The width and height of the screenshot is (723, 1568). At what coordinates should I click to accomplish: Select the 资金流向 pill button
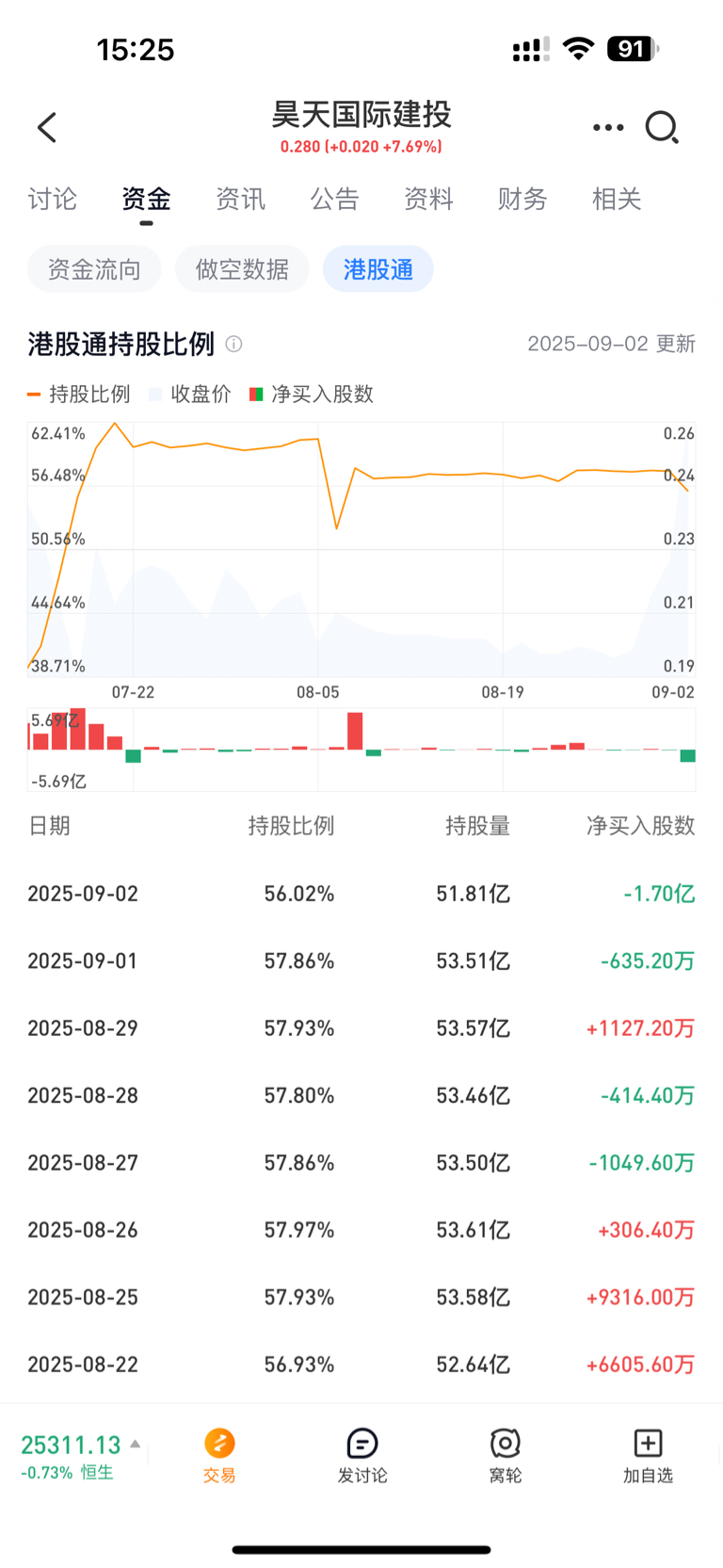click(x=94, y=269)
